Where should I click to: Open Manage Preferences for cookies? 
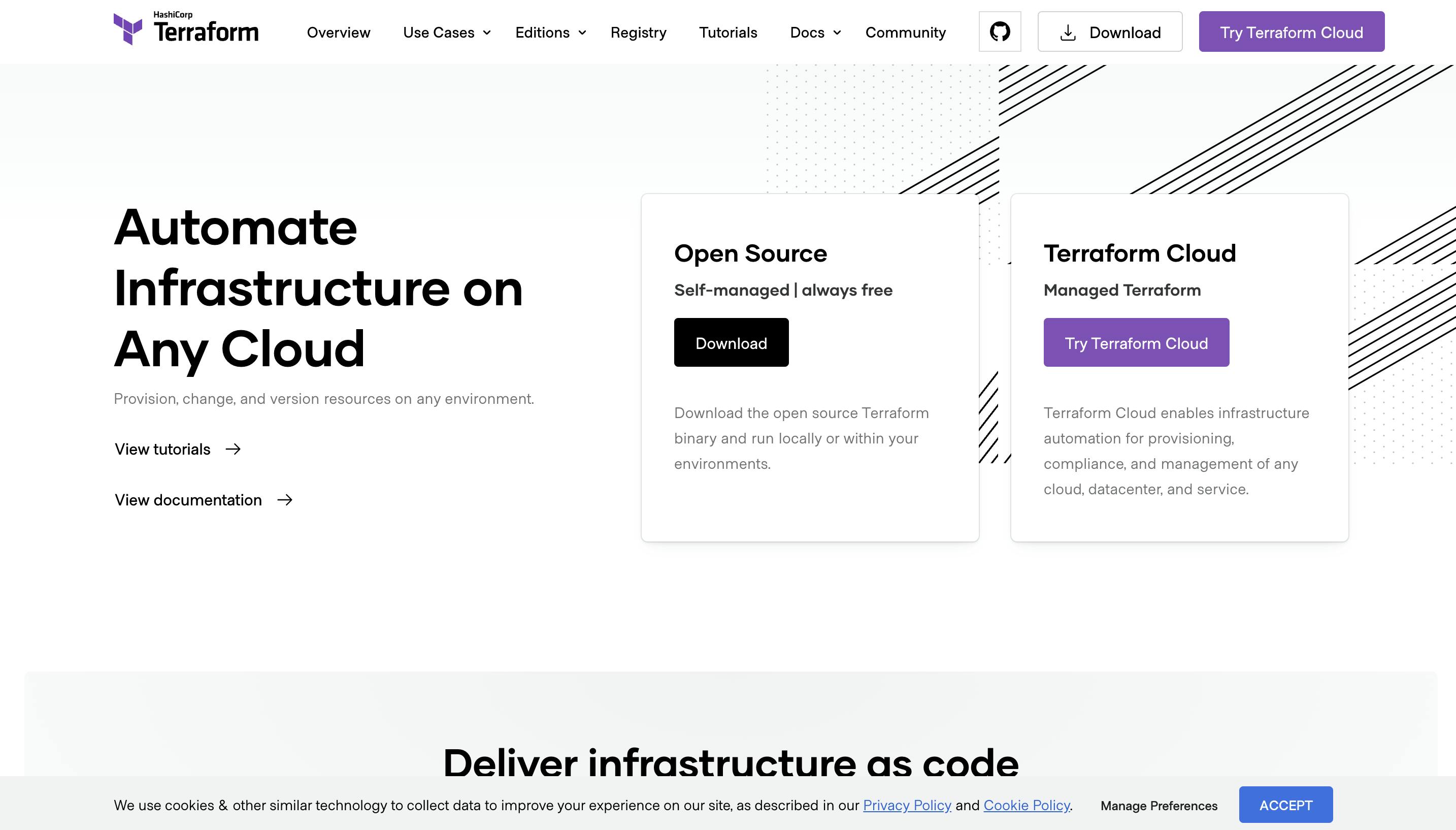[1159, 806]
